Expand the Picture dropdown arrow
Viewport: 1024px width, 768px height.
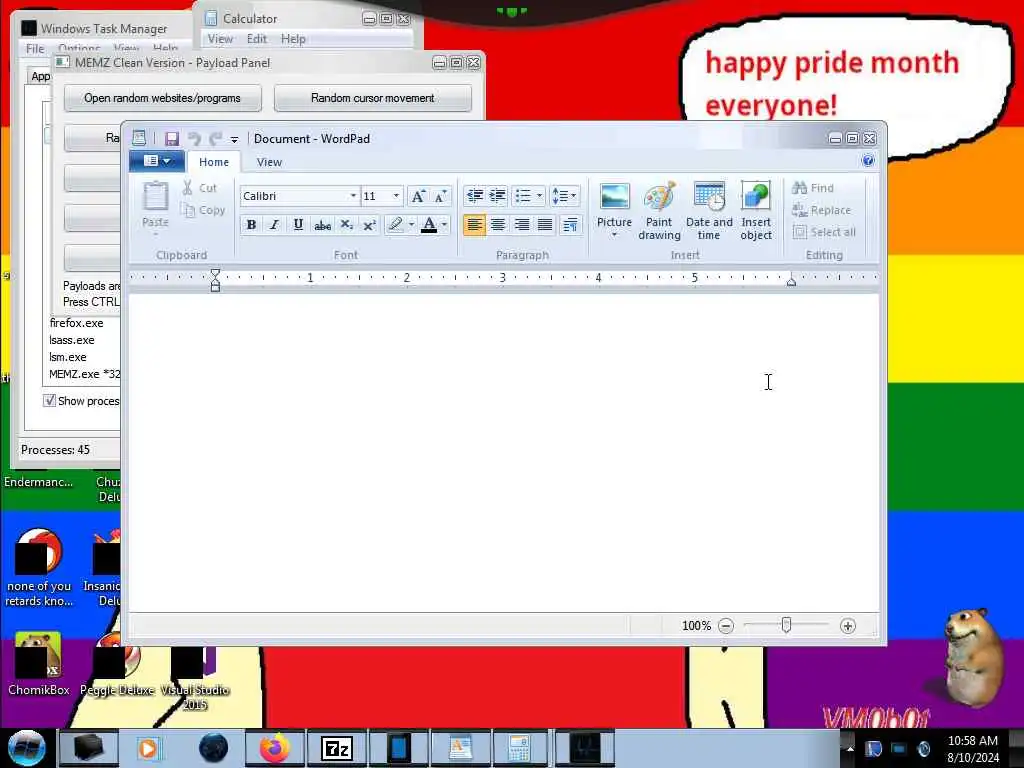(x=614, y=235)
